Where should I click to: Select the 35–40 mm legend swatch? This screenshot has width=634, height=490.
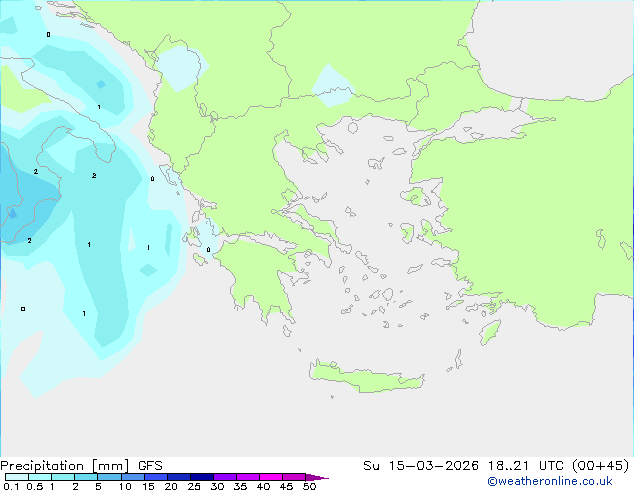click(247, 477)
